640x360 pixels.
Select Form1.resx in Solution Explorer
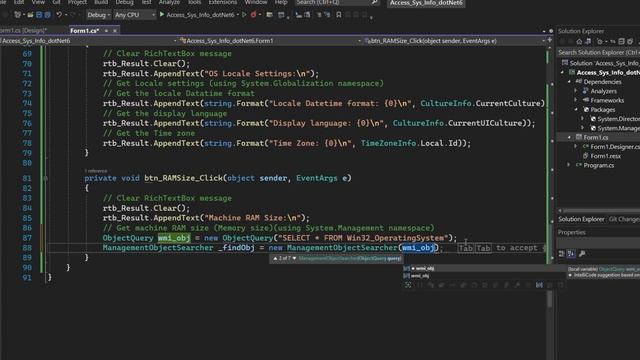[x=605, y=156]
